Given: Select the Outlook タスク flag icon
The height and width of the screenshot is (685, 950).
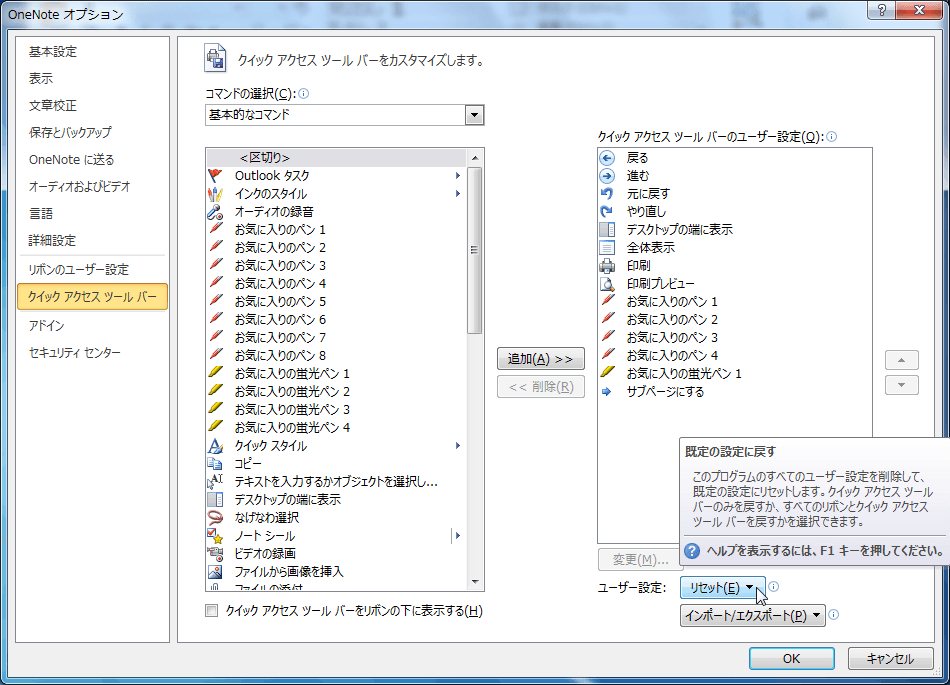Looking at the screenshot, I should click(x=215, y=176).
